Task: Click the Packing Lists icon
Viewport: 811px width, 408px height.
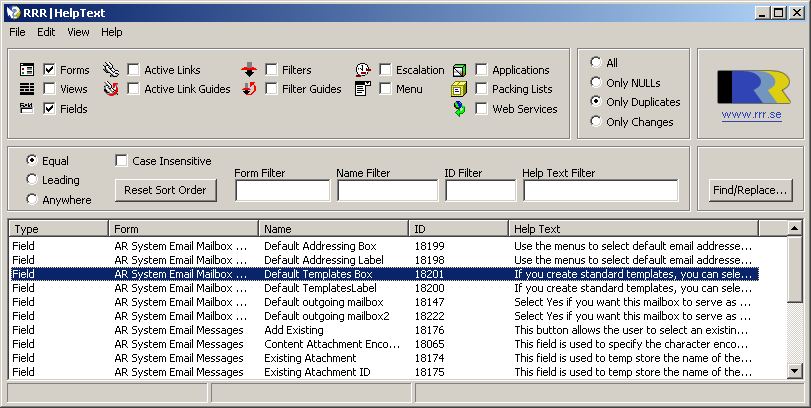Action: (x=459, y=89)
